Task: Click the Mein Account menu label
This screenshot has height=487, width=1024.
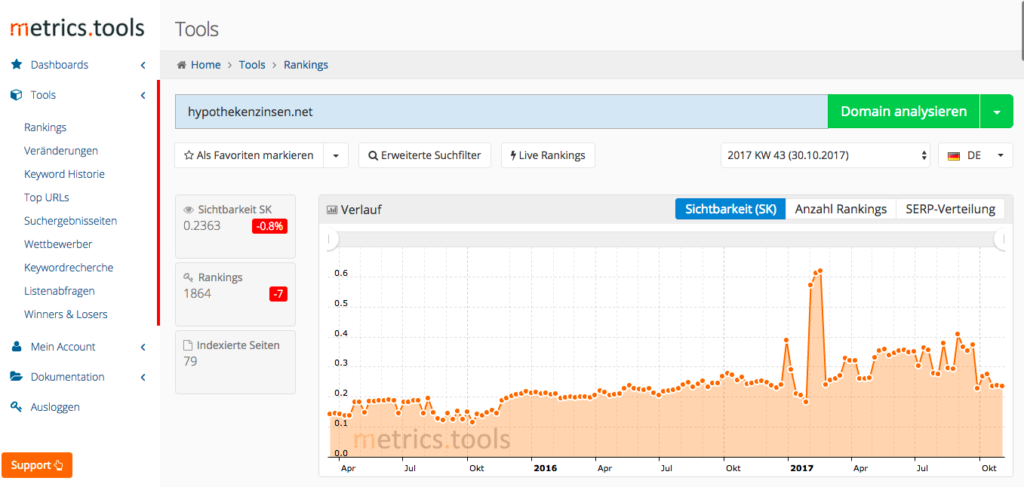Action: point(63,347)
